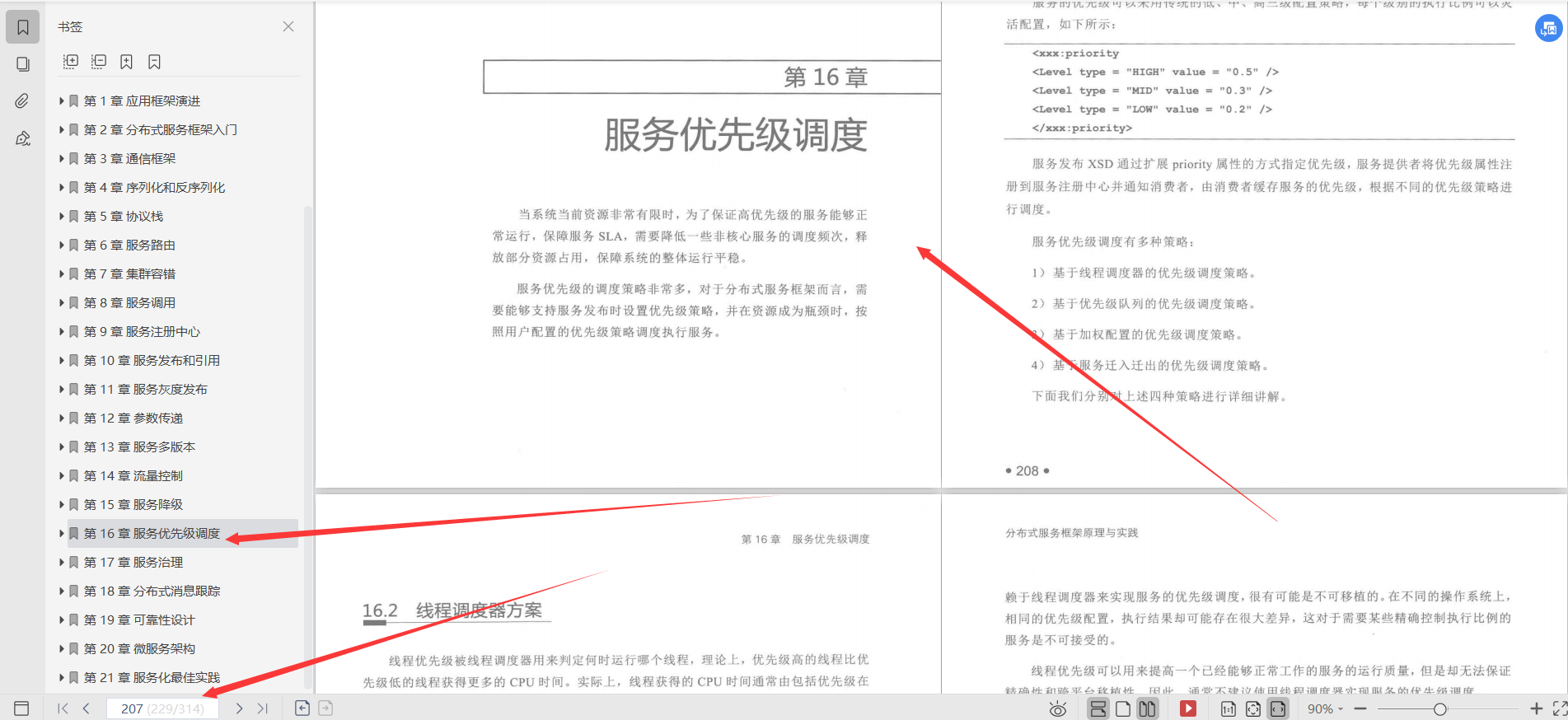Open the 90% zoom dropdown
Screen dimensions: 1568x720
(1325, 708)
